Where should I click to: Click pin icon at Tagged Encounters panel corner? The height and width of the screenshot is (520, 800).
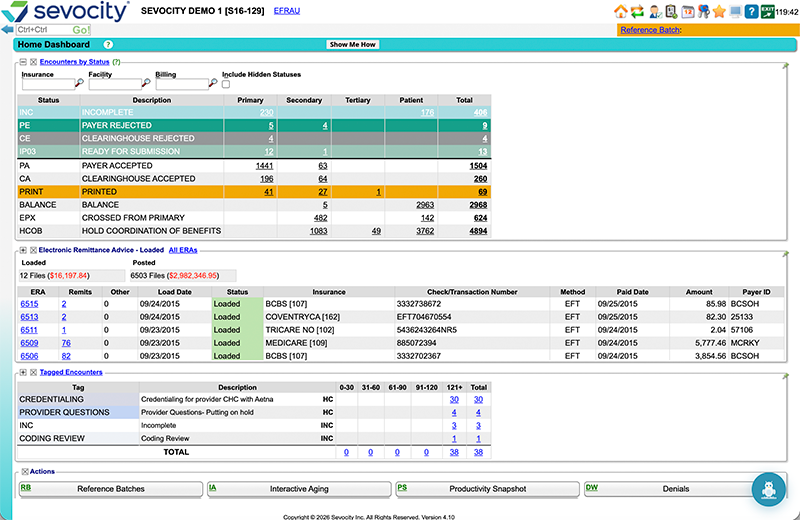click(786, 376)
